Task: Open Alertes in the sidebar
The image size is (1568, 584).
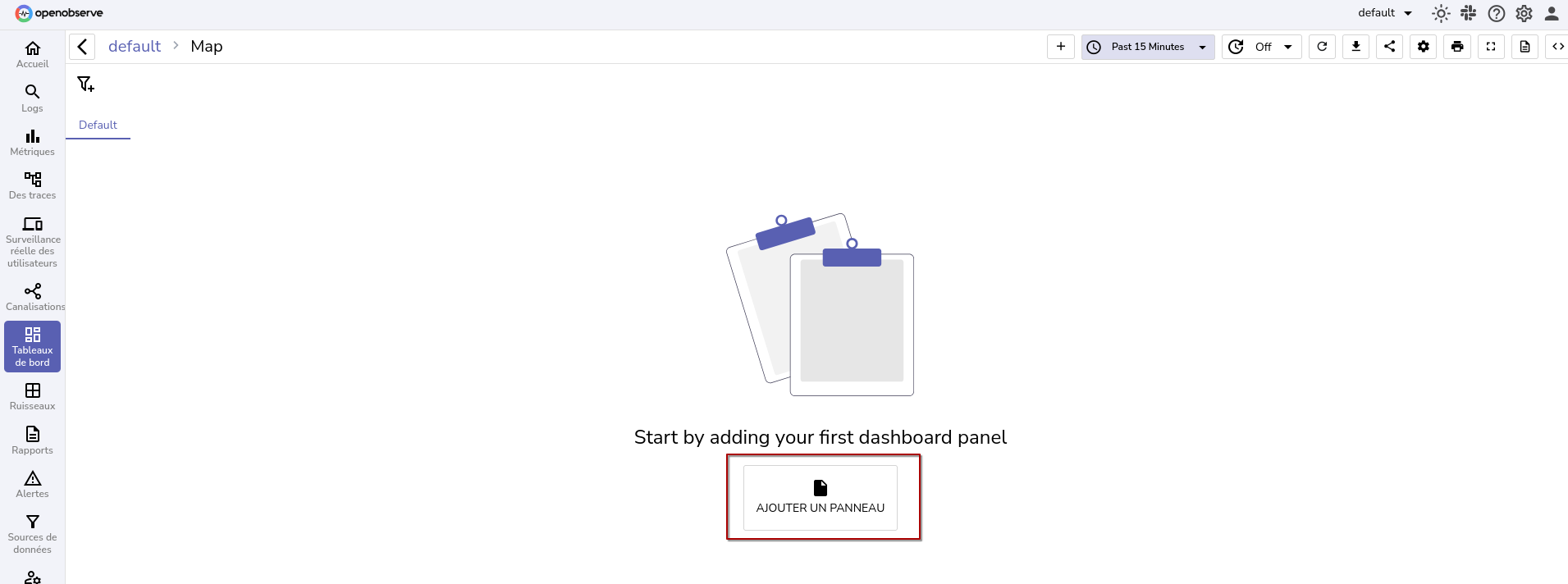Action: click(32, 484)
